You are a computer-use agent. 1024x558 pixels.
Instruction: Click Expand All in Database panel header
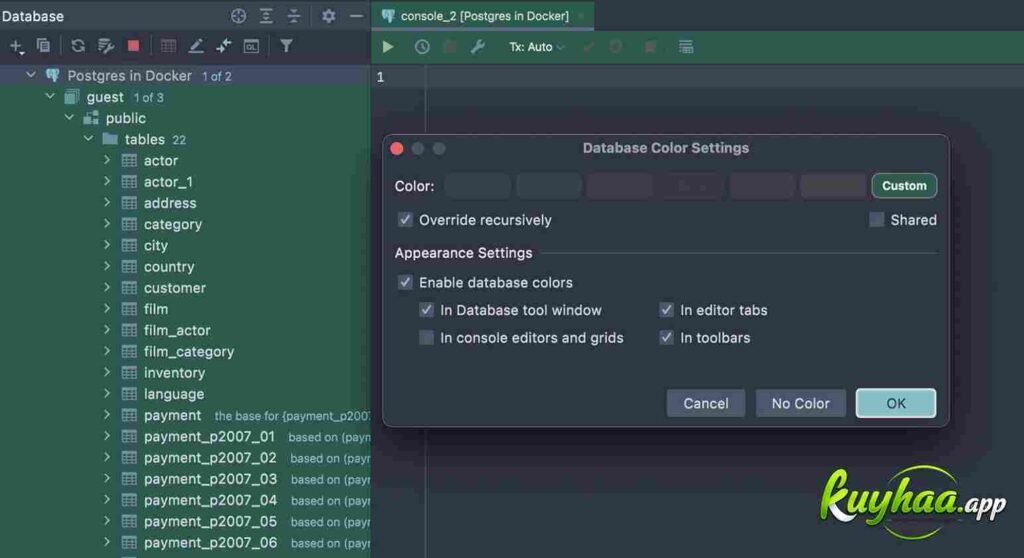pos(266,16)
